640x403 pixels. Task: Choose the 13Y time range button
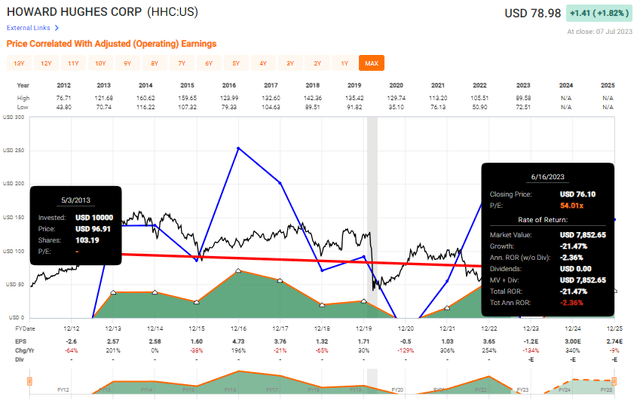[x=19, y=63]
